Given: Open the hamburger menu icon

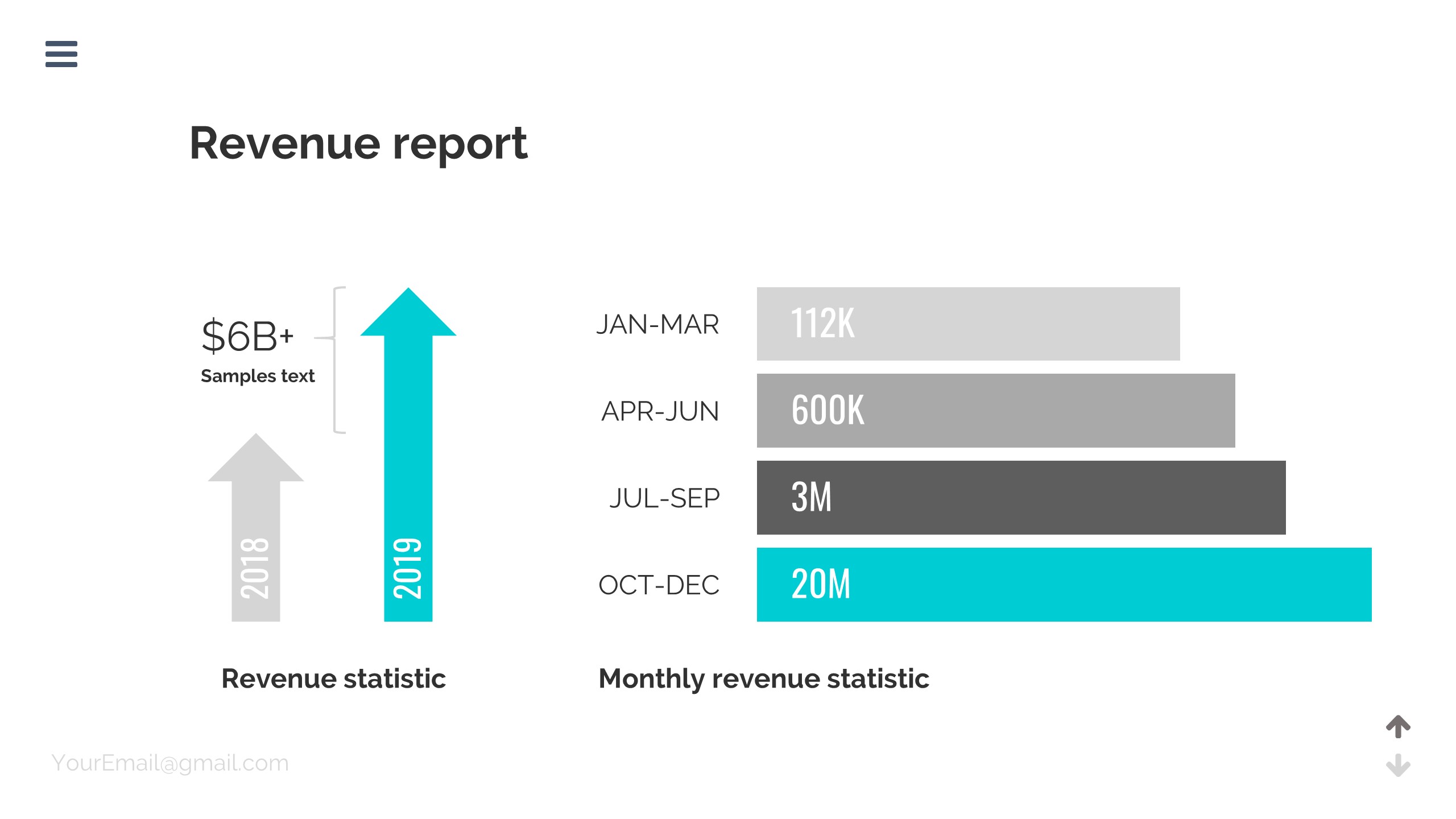Looking at the screenshot, I should click(61, 54).
